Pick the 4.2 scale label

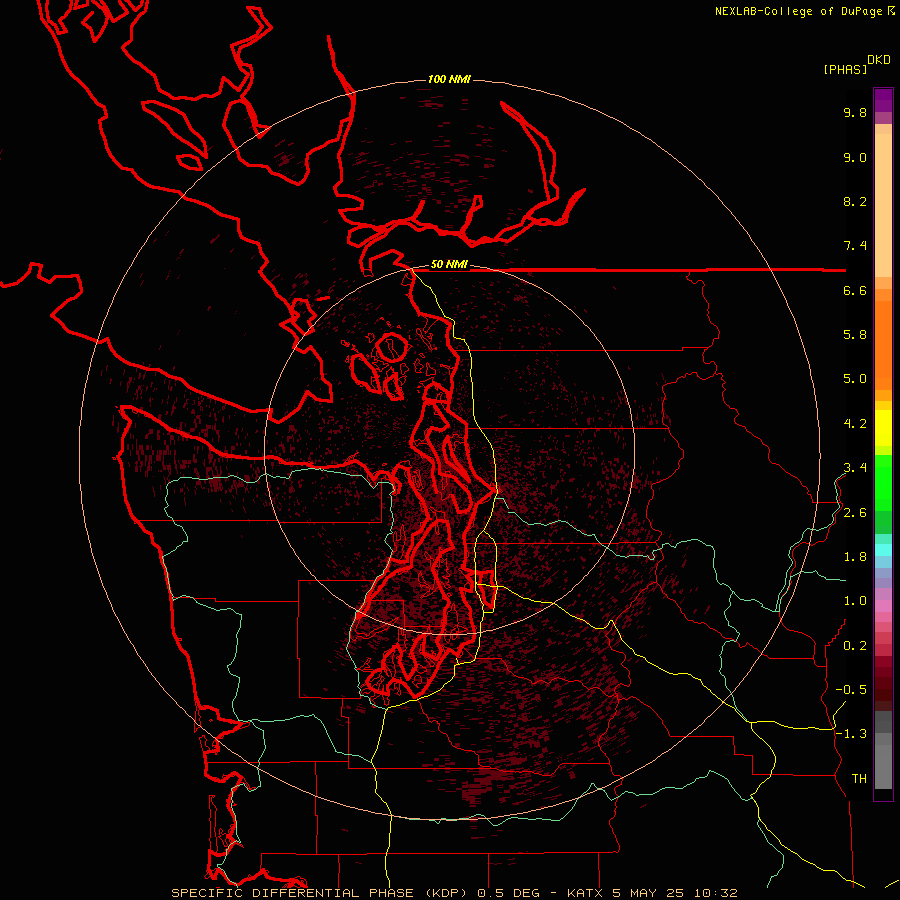click(855, 424)
